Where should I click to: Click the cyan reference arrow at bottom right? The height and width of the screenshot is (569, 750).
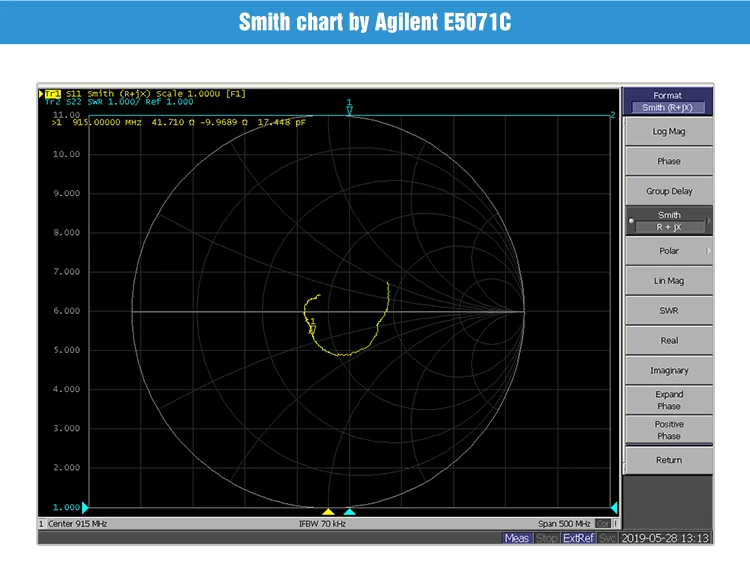coord(614,508)
